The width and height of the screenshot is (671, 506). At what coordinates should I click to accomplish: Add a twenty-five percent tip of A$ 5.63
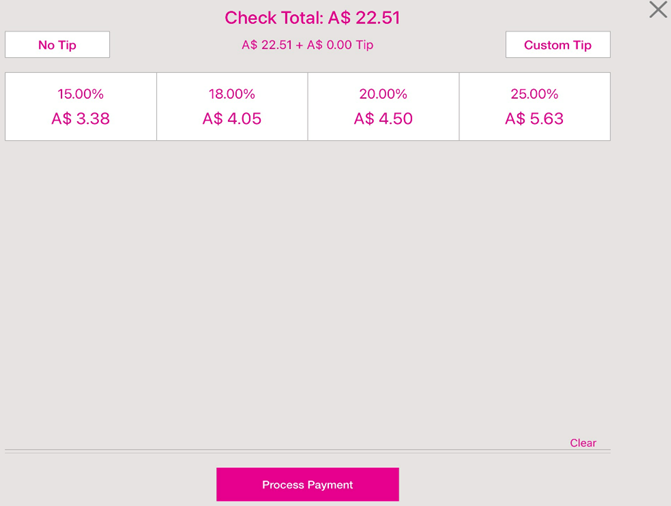(534, 106)
